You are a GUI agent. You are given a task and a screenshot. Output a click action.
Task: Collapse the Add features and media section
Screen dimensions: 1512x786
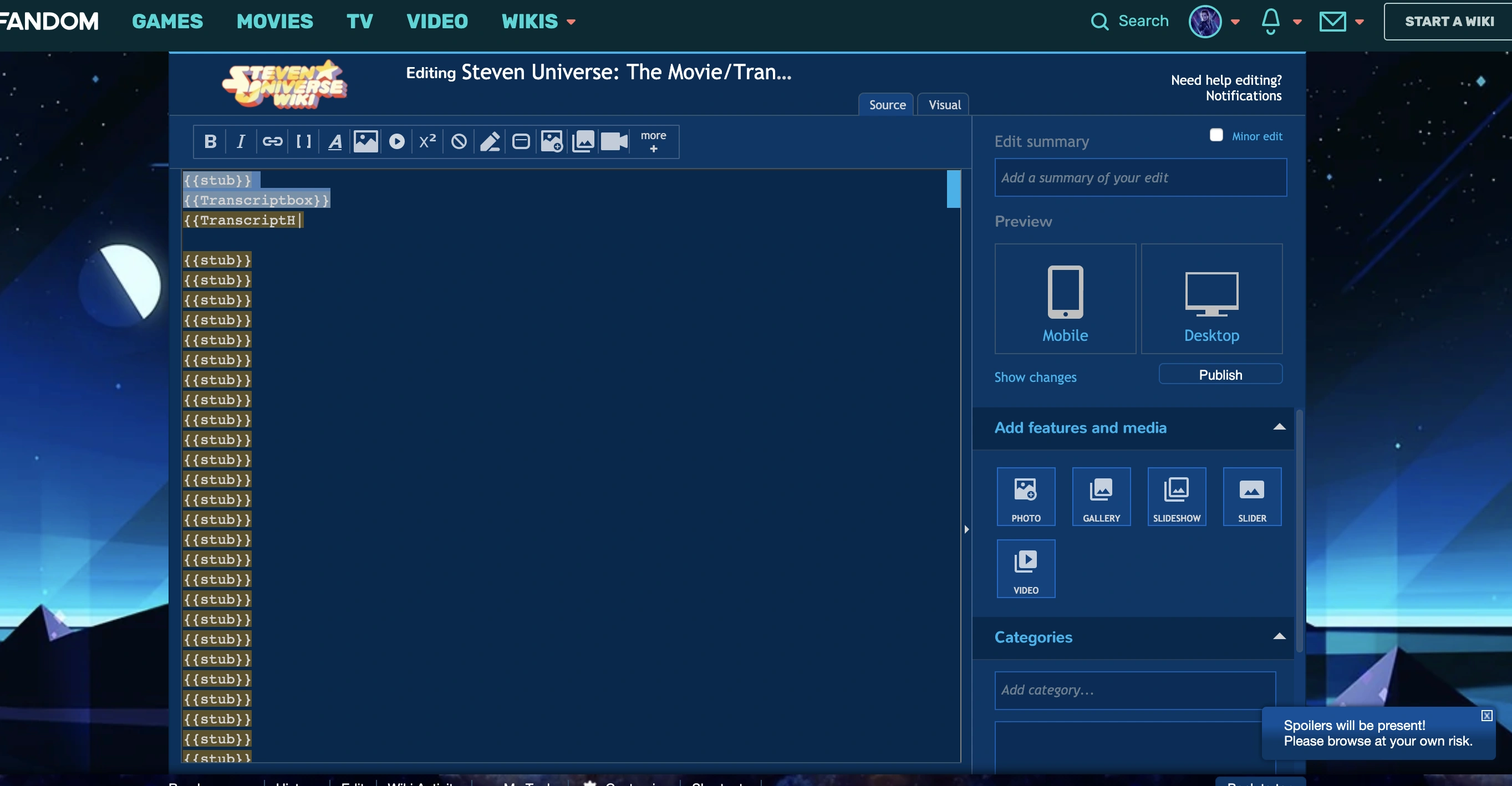coord(1279,427)
